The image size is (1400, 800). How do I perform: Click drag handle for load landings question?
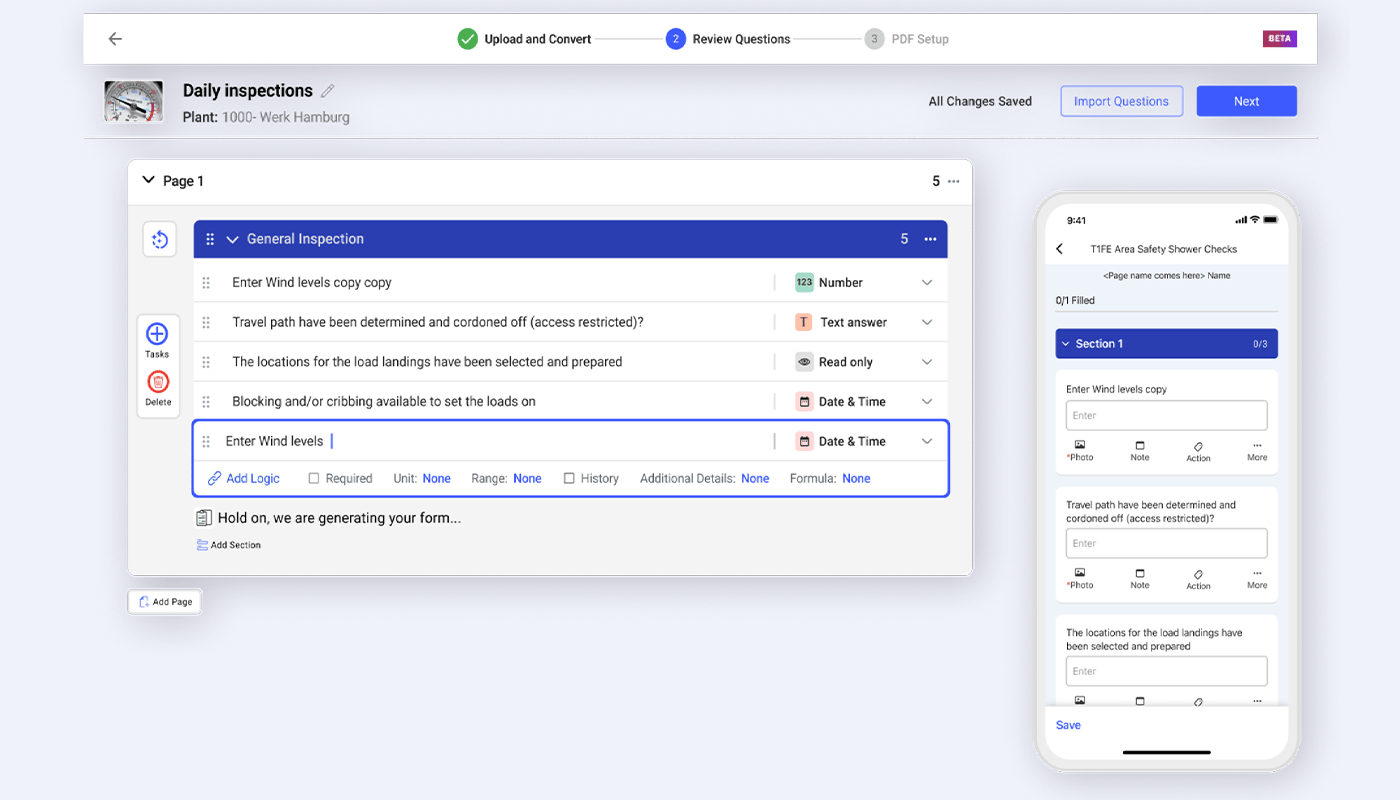tap(206, 362)
